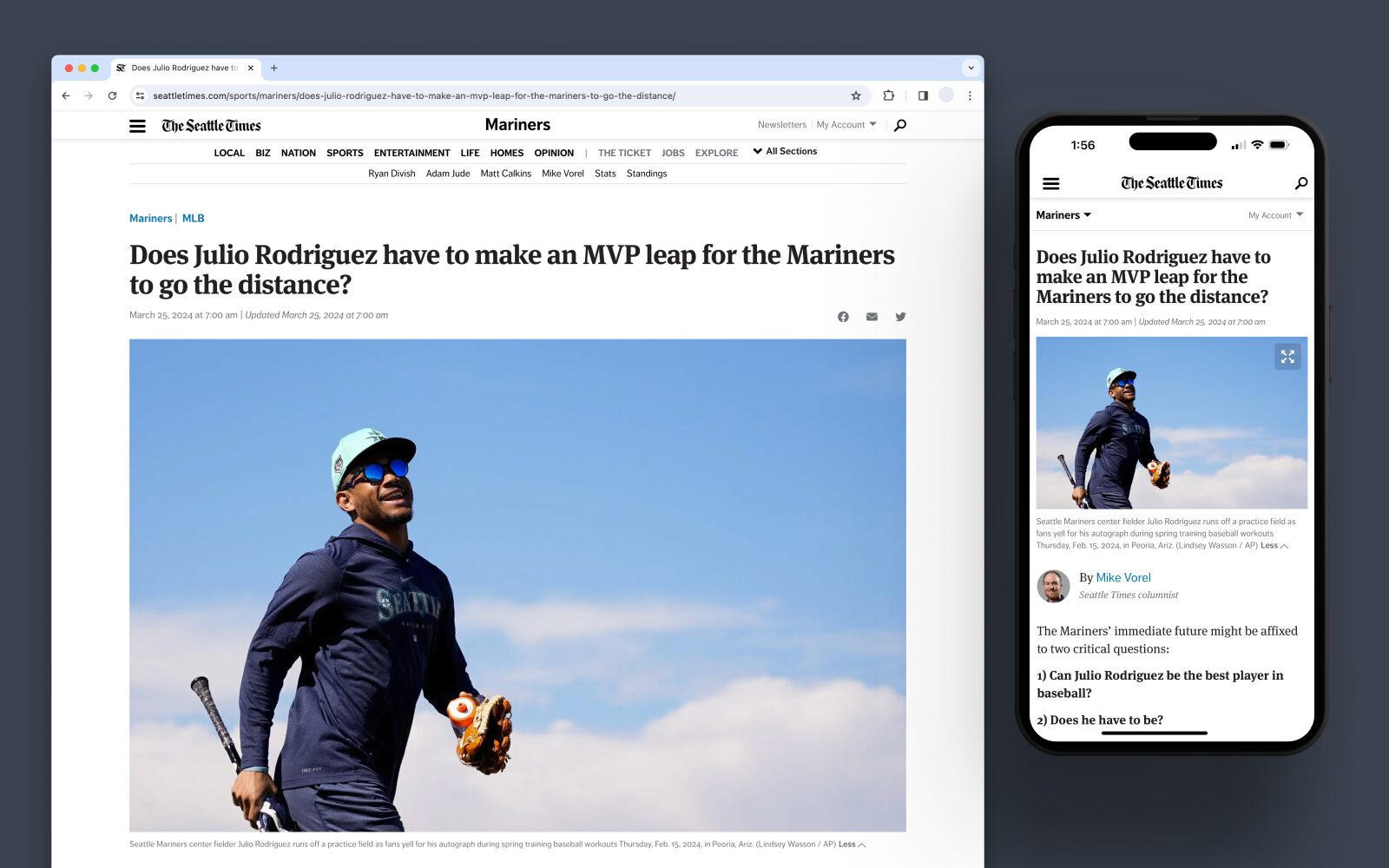
Task: Close the Julio Rodriguez article tab
Action: pos(250,68)
